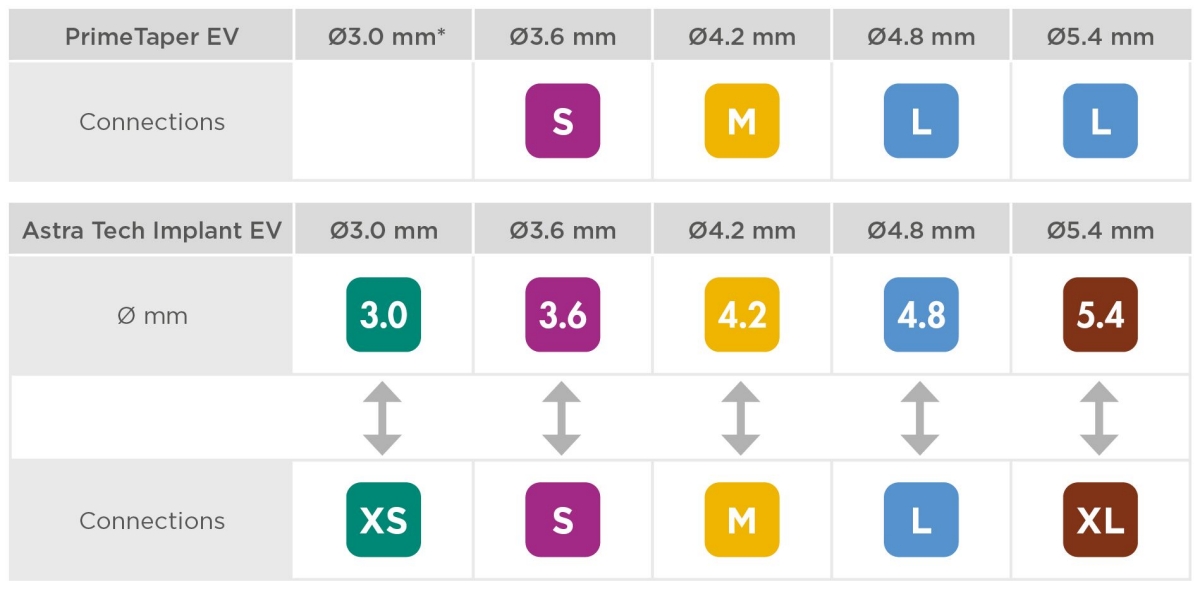The width and height of the screenshot is (1200, 589).
Task: Choose the Astra Tech yellow M connection badge
Action: click(x=741, y=520)
